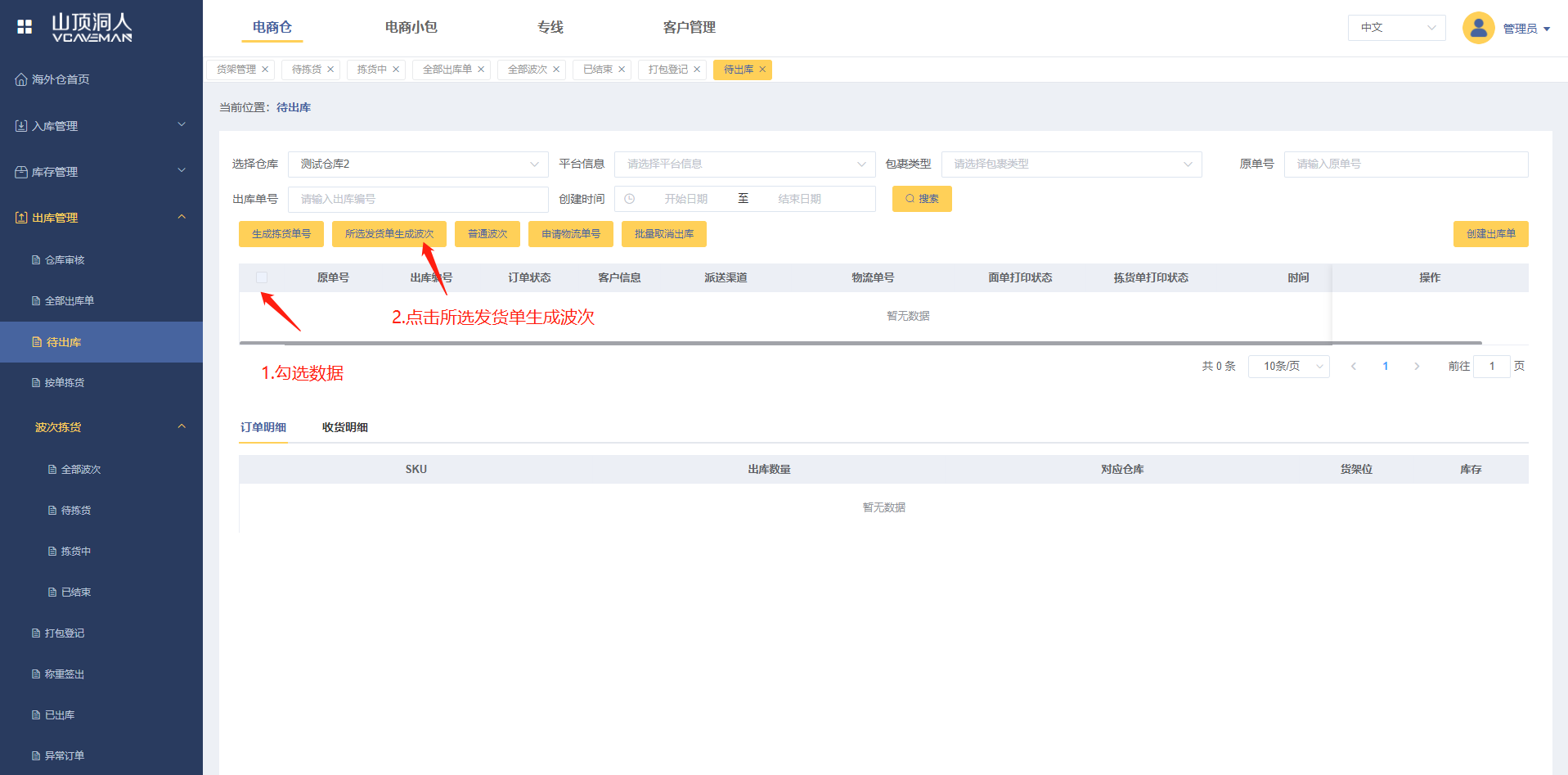Tick the select-all checkbox in table header
The height and width of the screenshot is (775, 1568).
point(262,277)
